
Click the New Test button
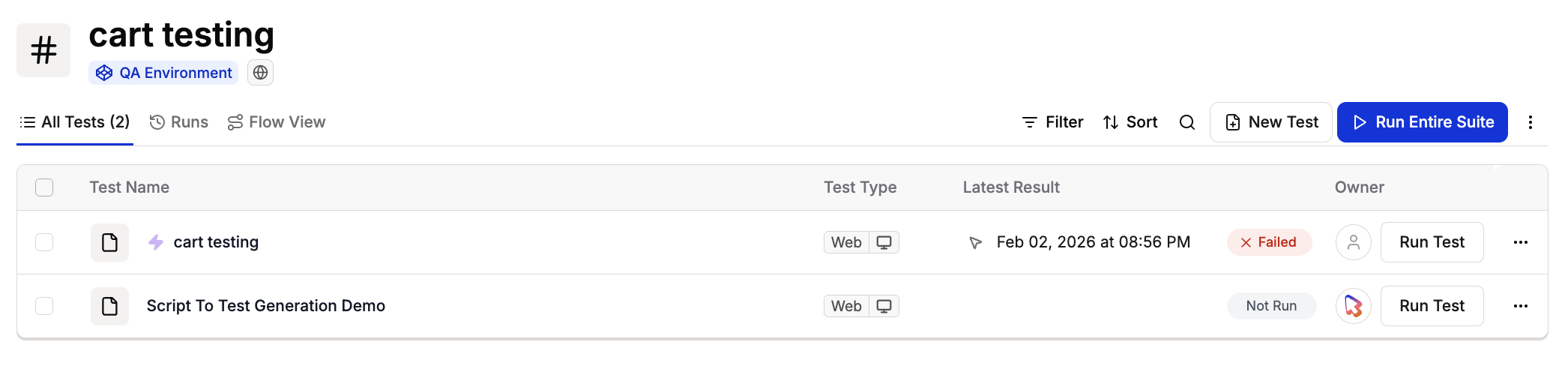[x=1270, y=122]
